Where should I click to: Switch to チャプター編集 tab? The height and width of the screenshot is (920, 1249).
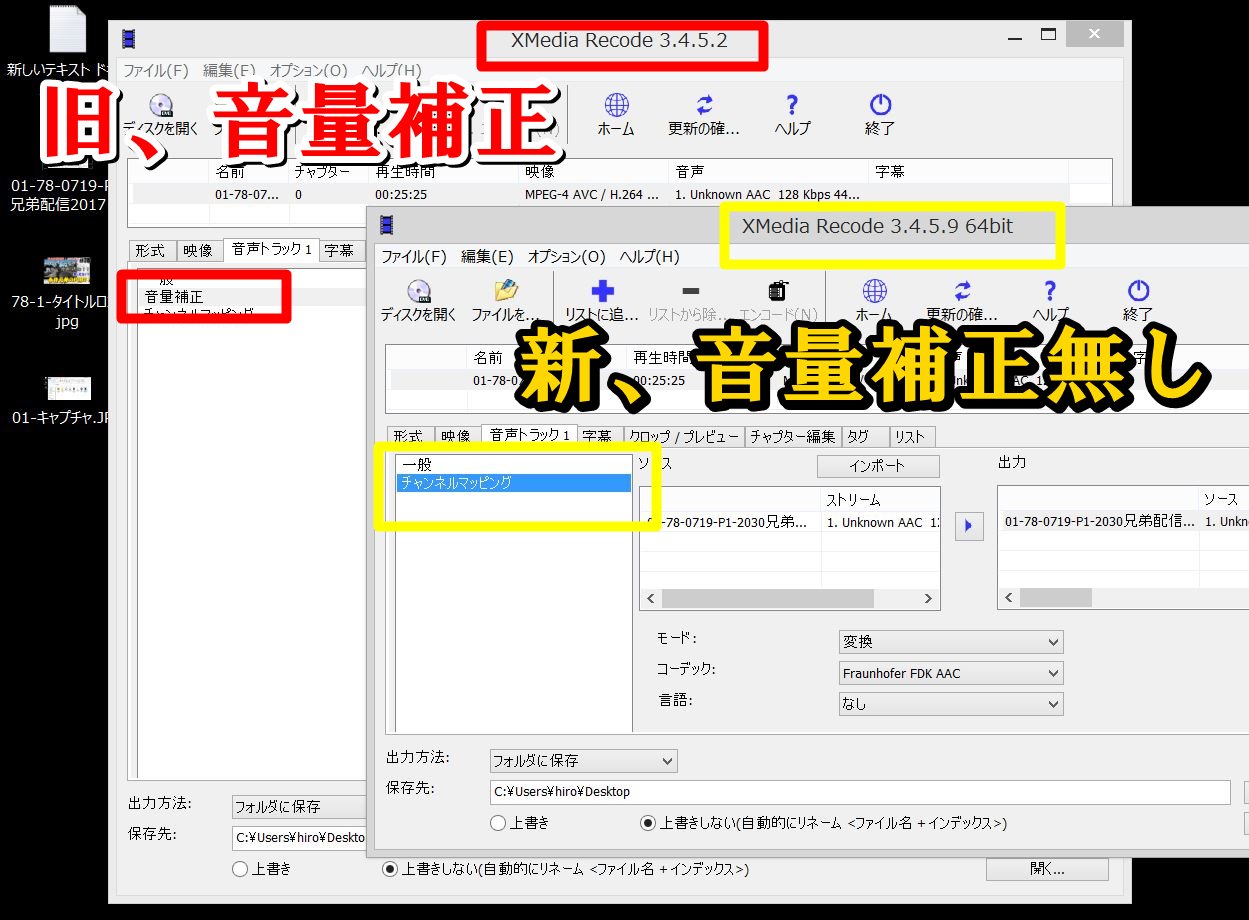(x=793, y=437)
